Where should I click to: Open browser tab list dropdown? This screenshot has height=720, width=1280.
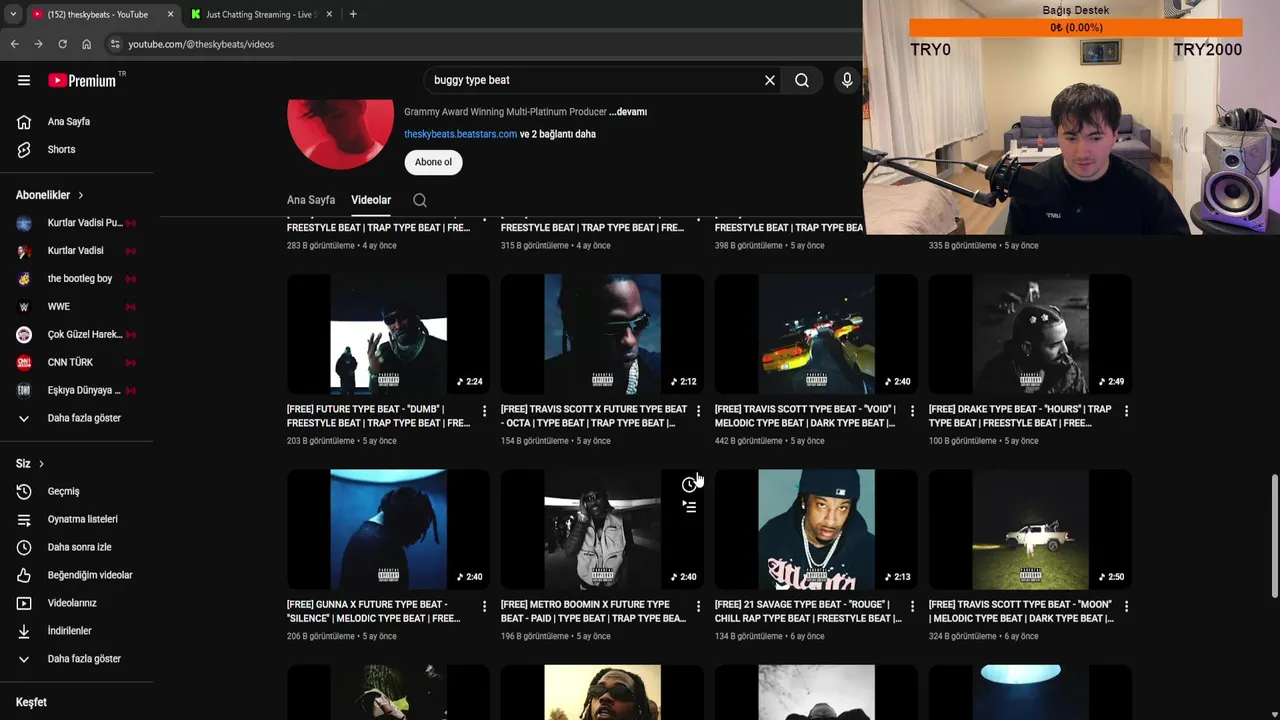pos(12,14)
